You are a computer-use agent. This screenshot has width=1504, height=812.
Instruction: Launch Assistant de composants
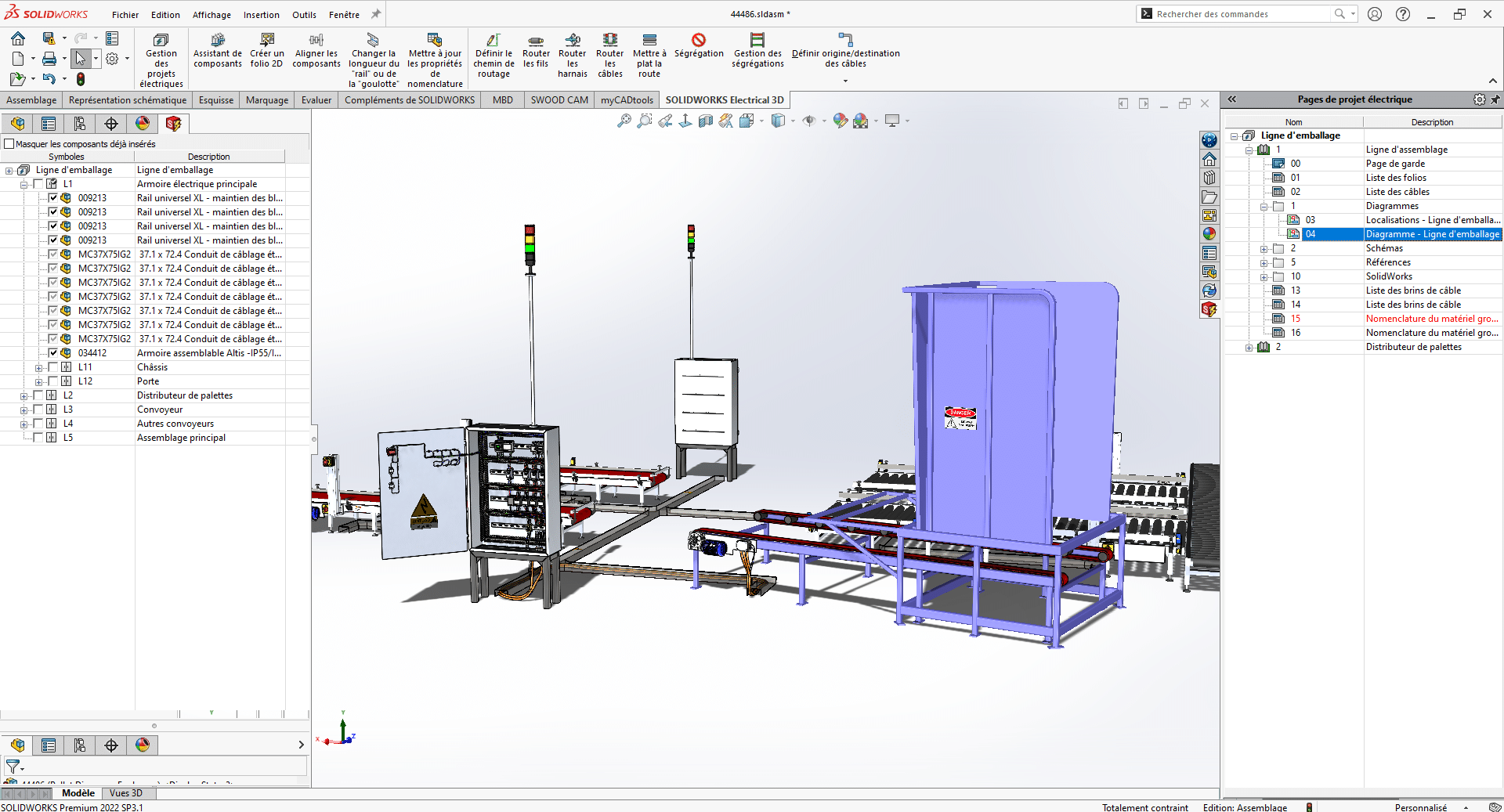point(218,50)
